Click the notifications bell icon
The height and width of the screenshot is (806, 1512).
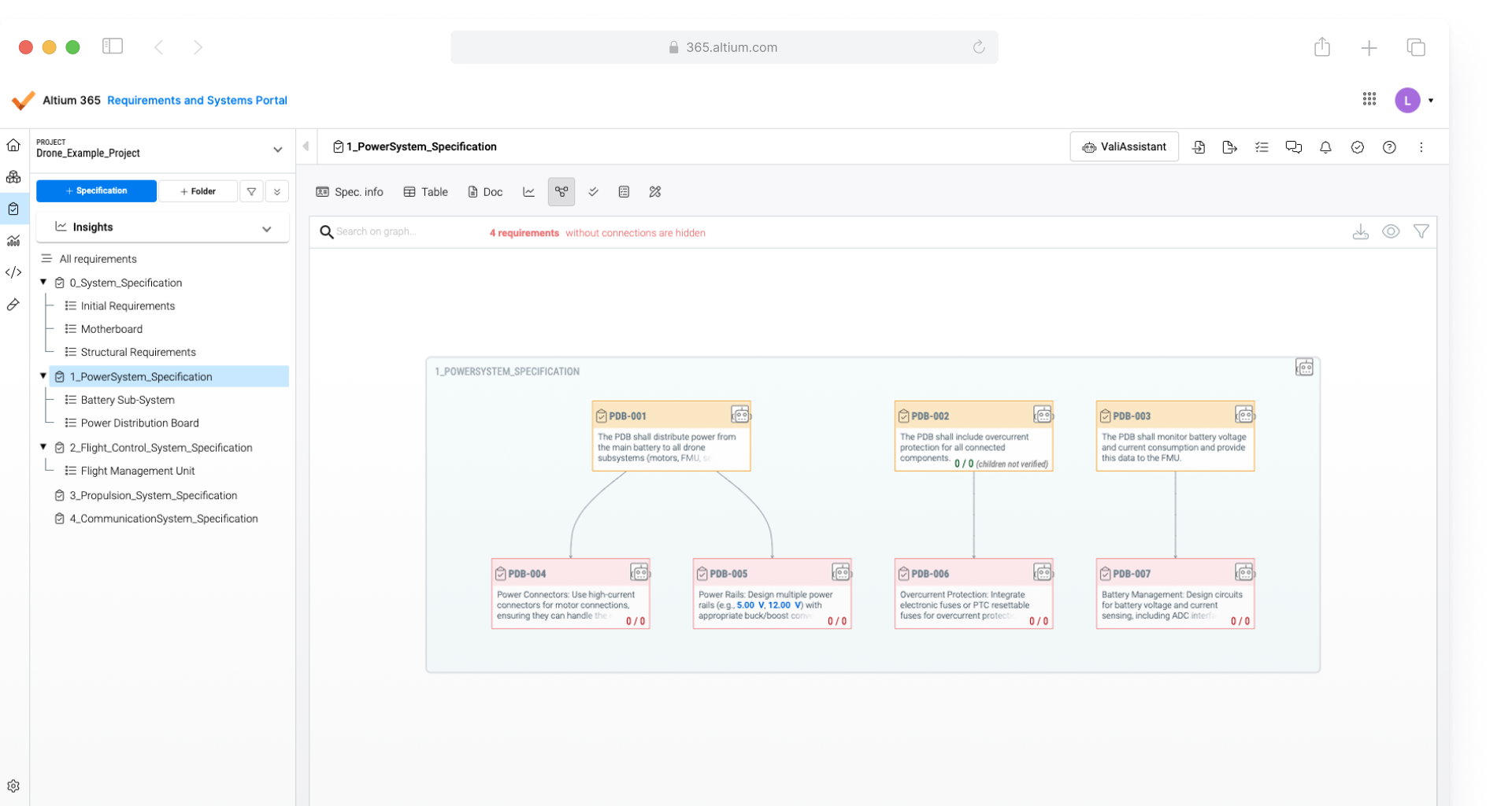pos(1325,147)
